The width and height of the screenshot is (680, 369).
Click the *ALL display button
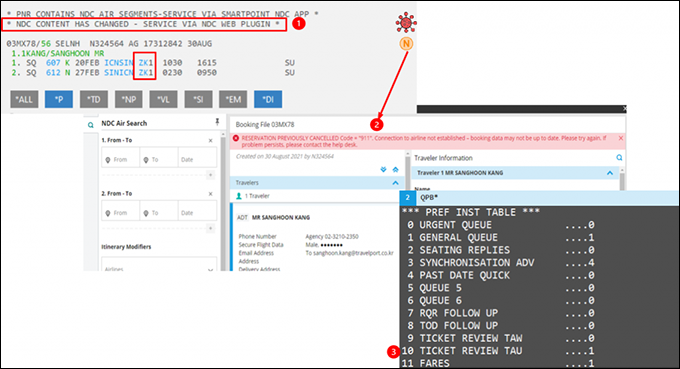pyautogui.click(x=24, y=99)
